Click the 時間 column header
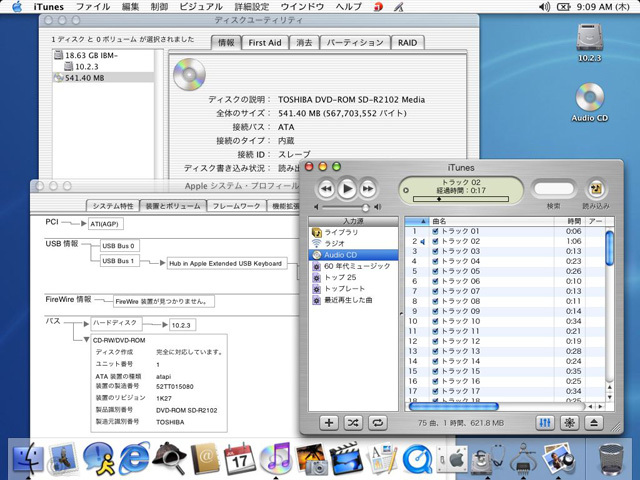640x480 pixels. pyautogui.click(x=570, y=221)
